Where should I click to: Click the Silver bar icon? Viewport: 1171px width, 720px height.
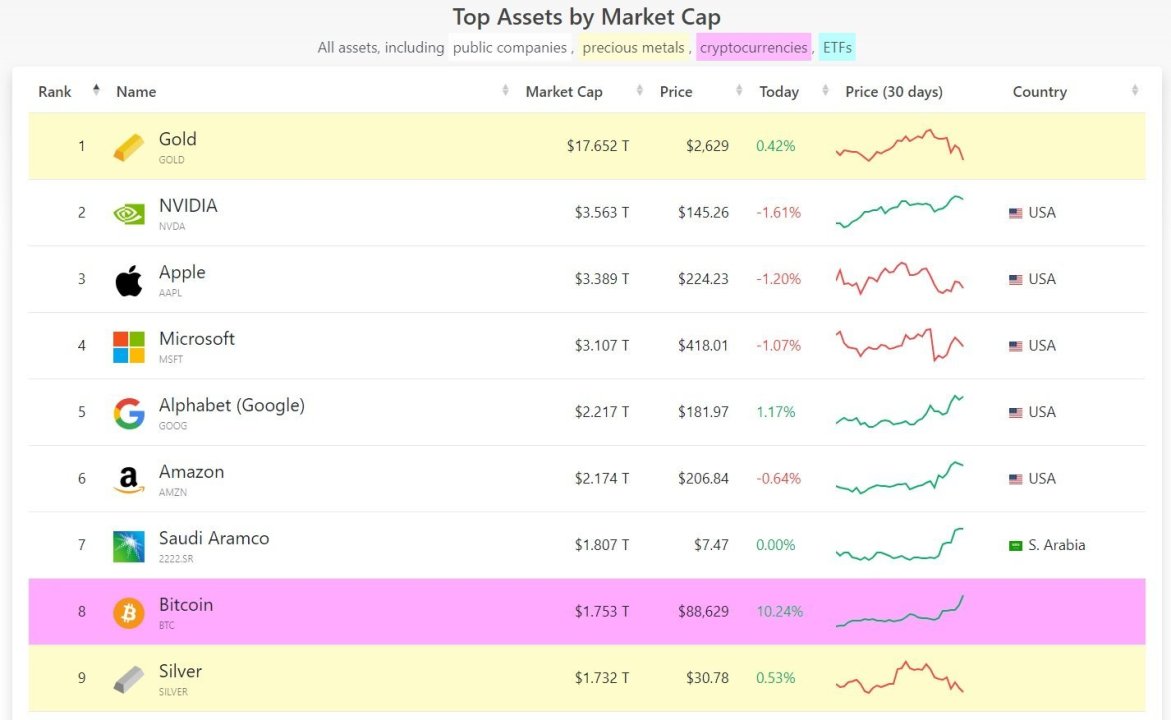pyautogui.click(x=128, y=679)
